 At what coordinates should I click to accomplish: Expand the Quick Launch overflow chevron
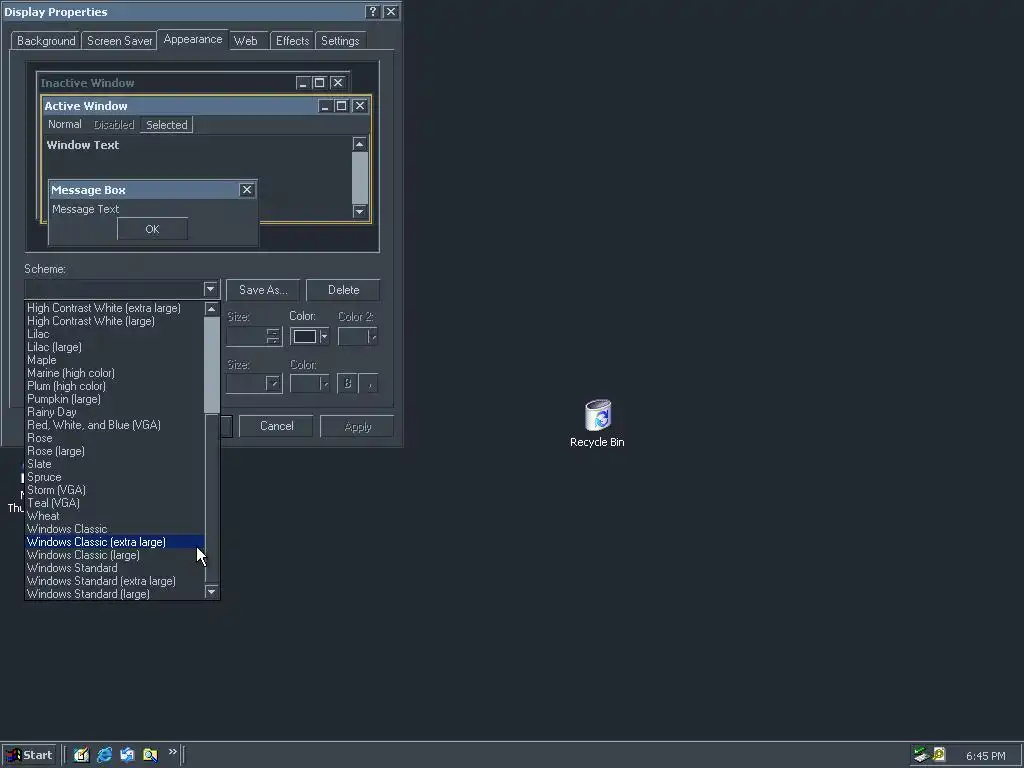172,752
